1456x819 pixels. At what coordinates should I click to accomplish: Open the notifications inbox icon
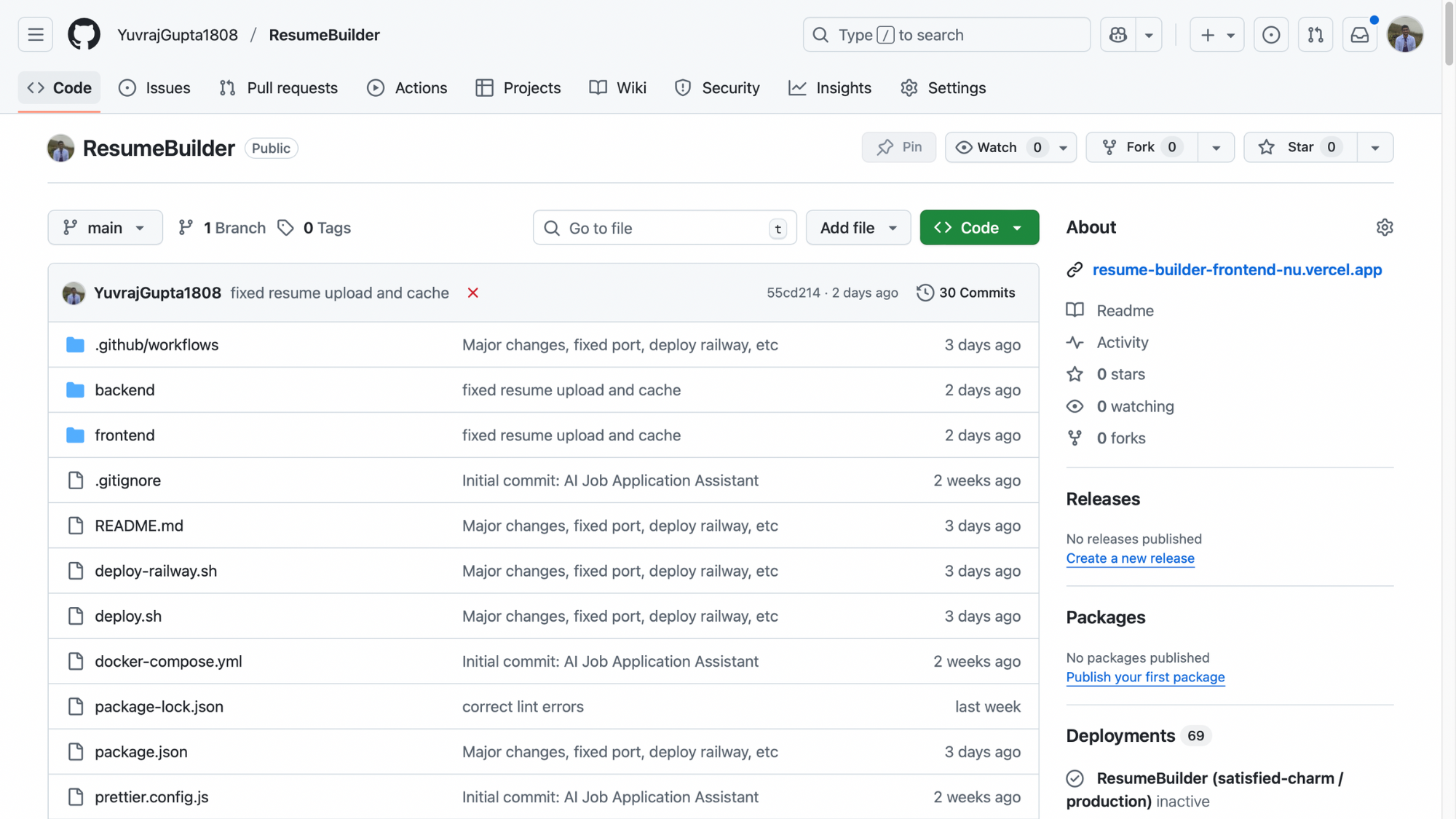tap(1360, 35)
